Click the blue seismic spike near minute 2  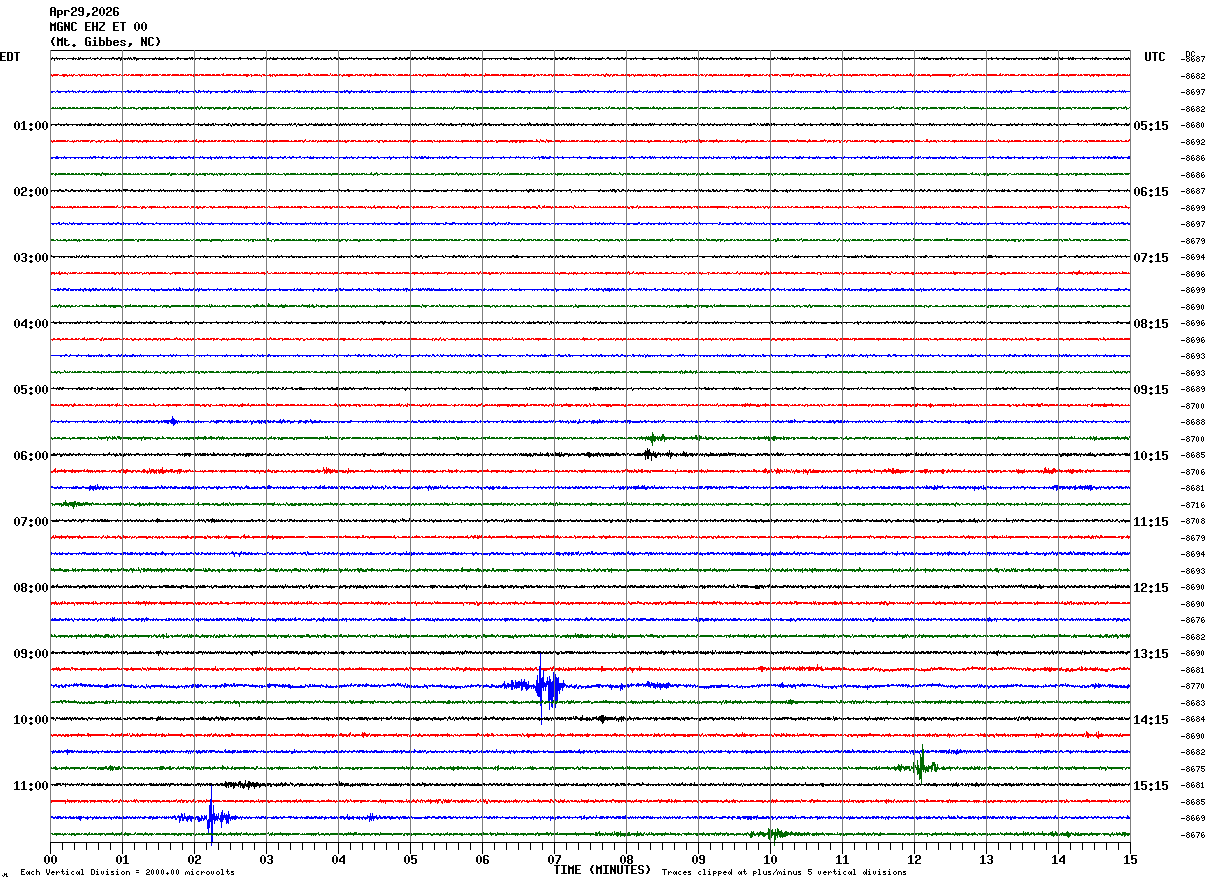click(x=211, y=817)
